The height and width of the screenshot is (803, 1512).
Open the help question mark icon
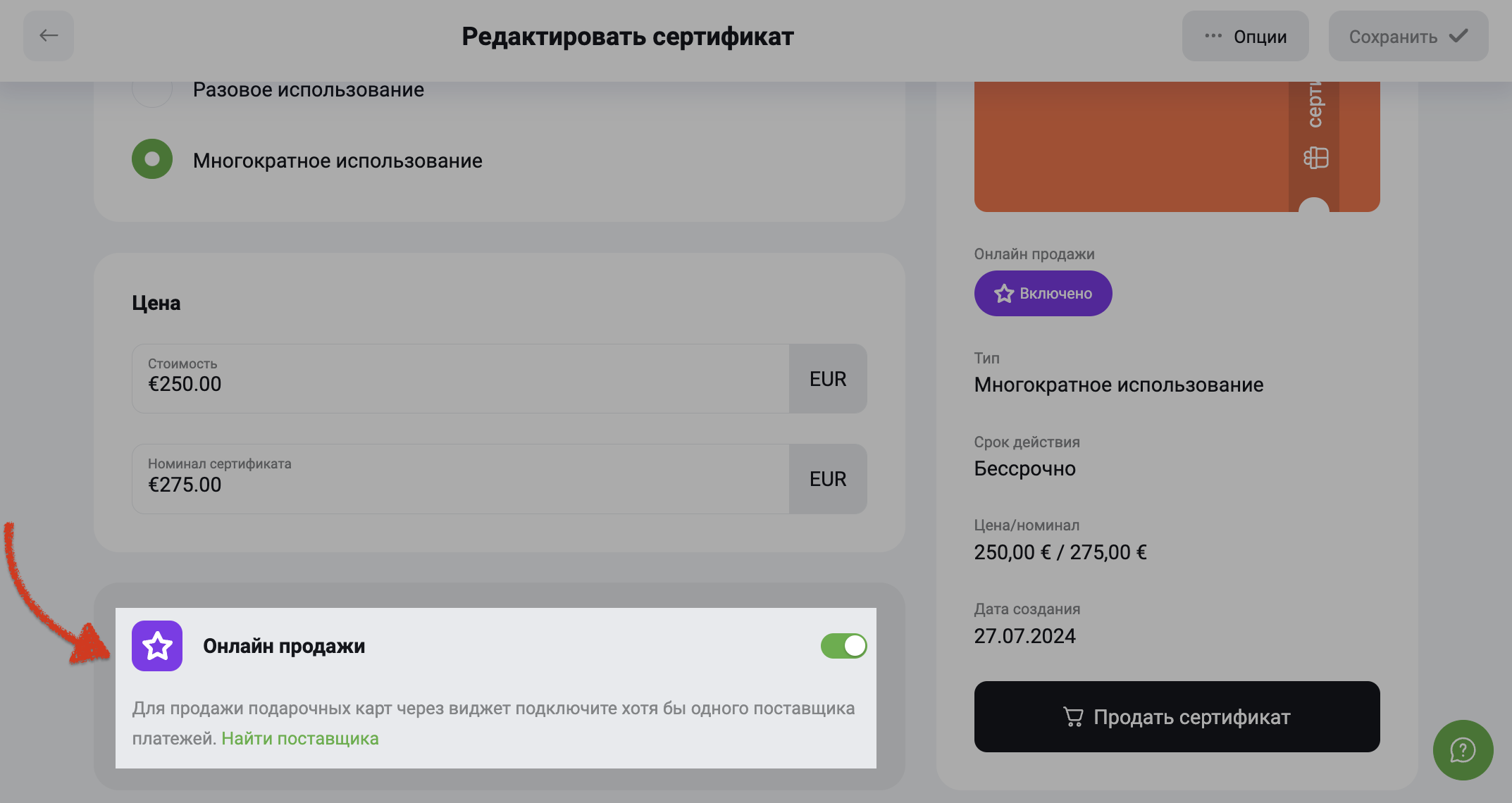(x=1463, y=750)
